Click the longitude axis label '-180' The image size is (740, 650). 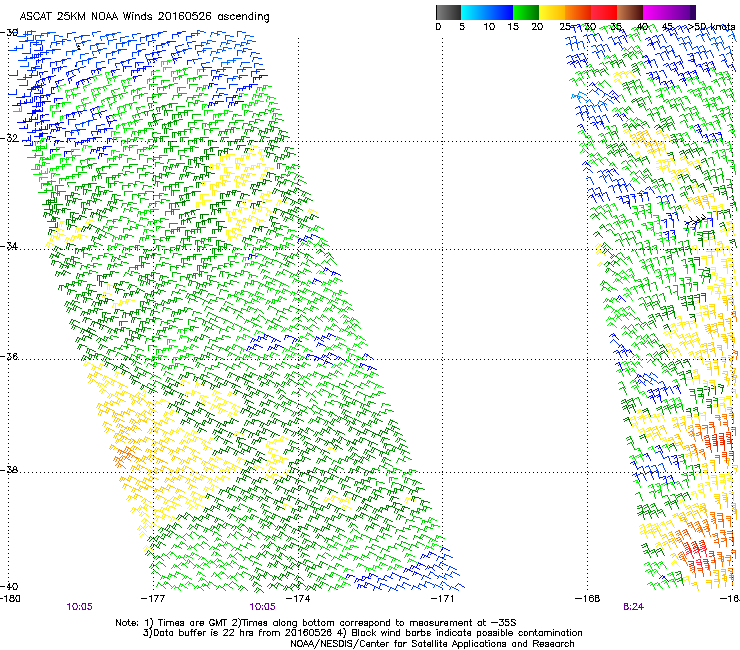point(10,599)
